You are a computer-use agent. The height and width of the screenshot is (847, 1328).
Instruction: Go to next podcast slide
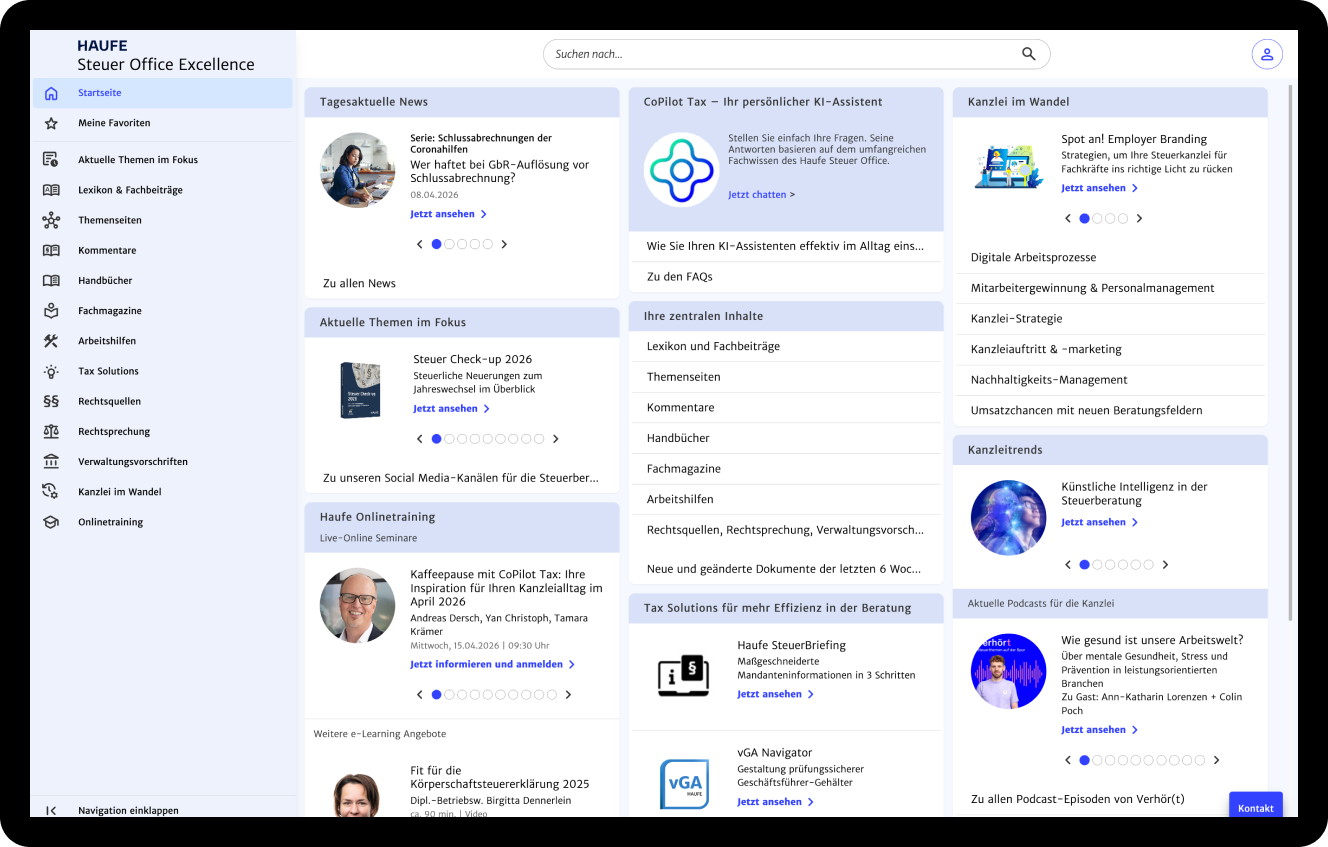tap(1216, 760)
